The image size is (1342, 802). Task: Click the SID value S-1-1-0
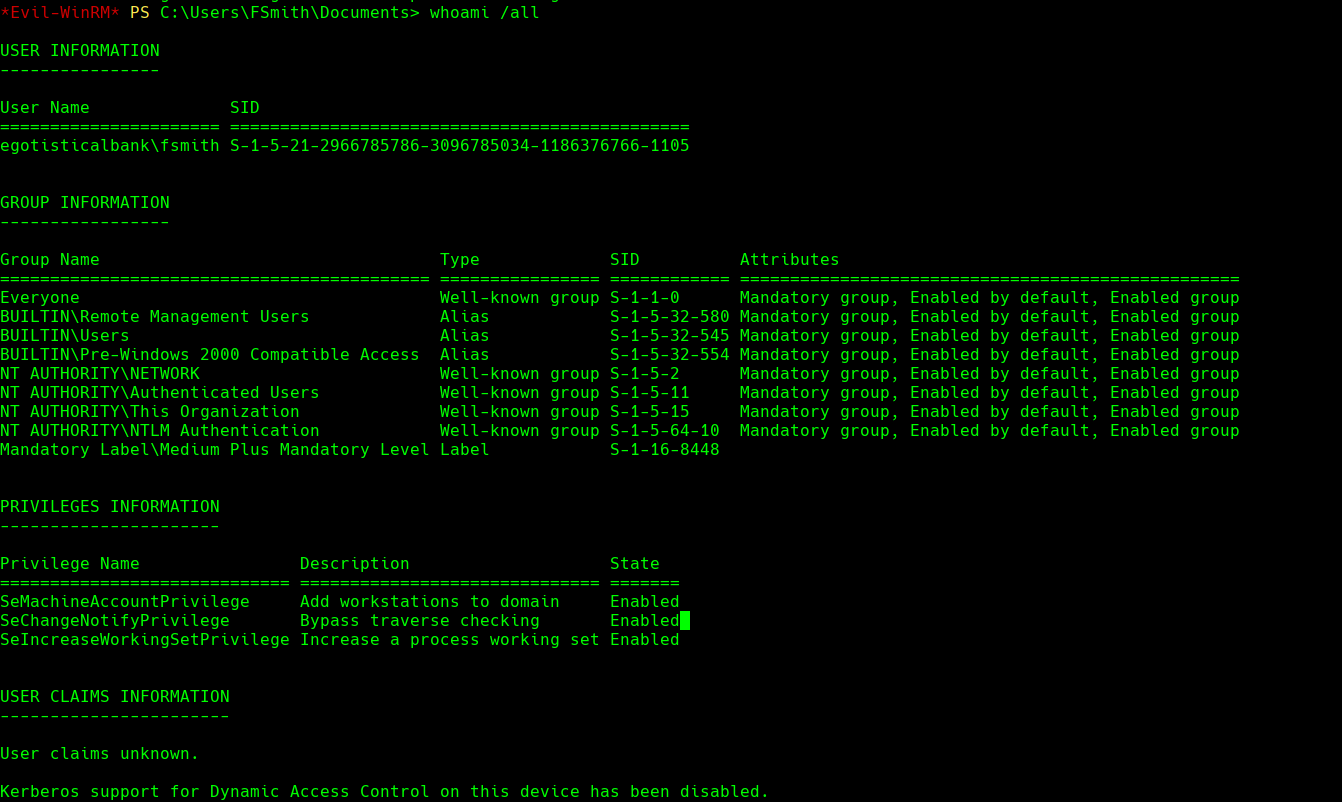tap(645, 297)
